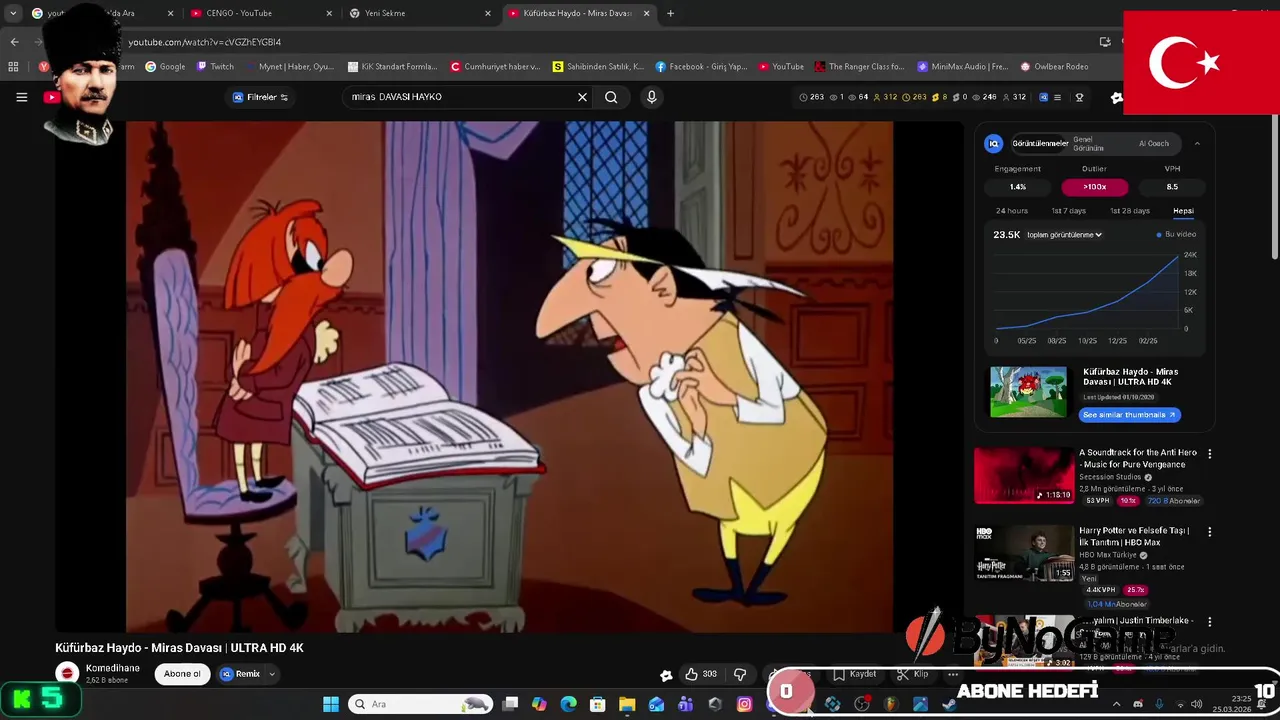
Task: Run the search via the magnifier icon
Action: tap(611, 97)
